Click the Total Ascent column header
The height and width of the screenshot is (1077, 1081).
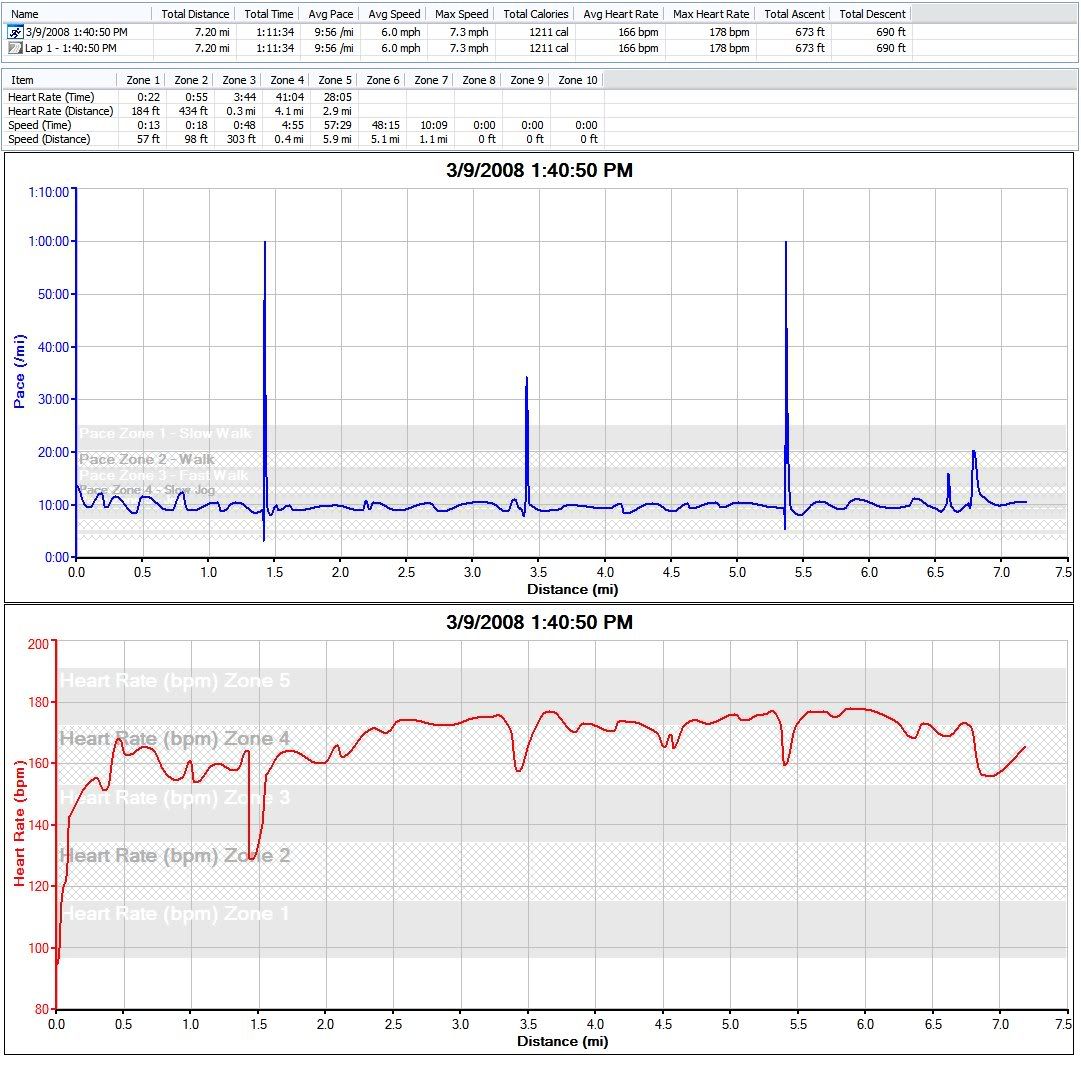[794, 14]
